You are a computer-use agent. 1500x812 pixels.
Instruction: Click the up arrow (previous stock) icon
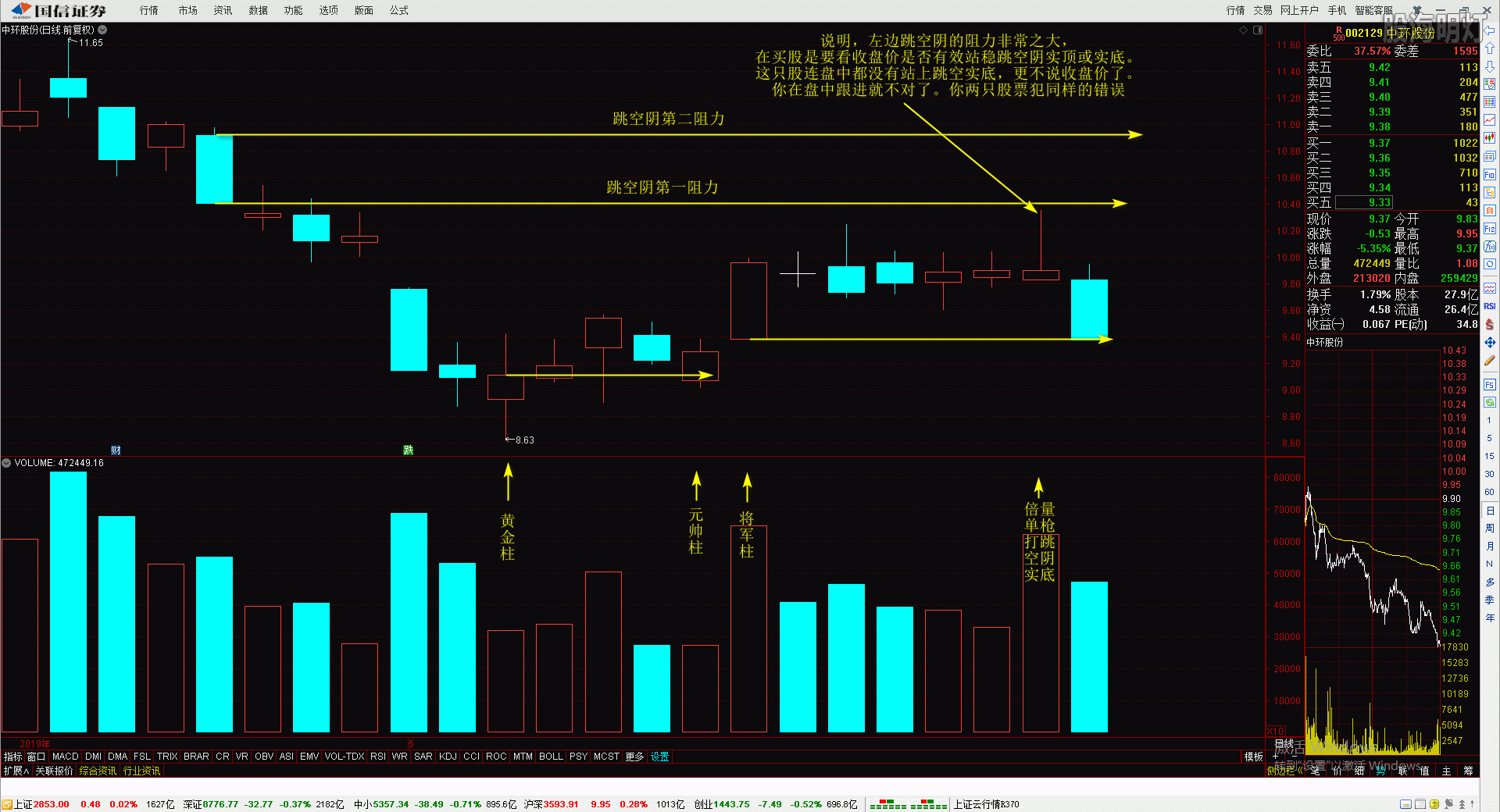pyautogui.click(x=1490, y=48)
